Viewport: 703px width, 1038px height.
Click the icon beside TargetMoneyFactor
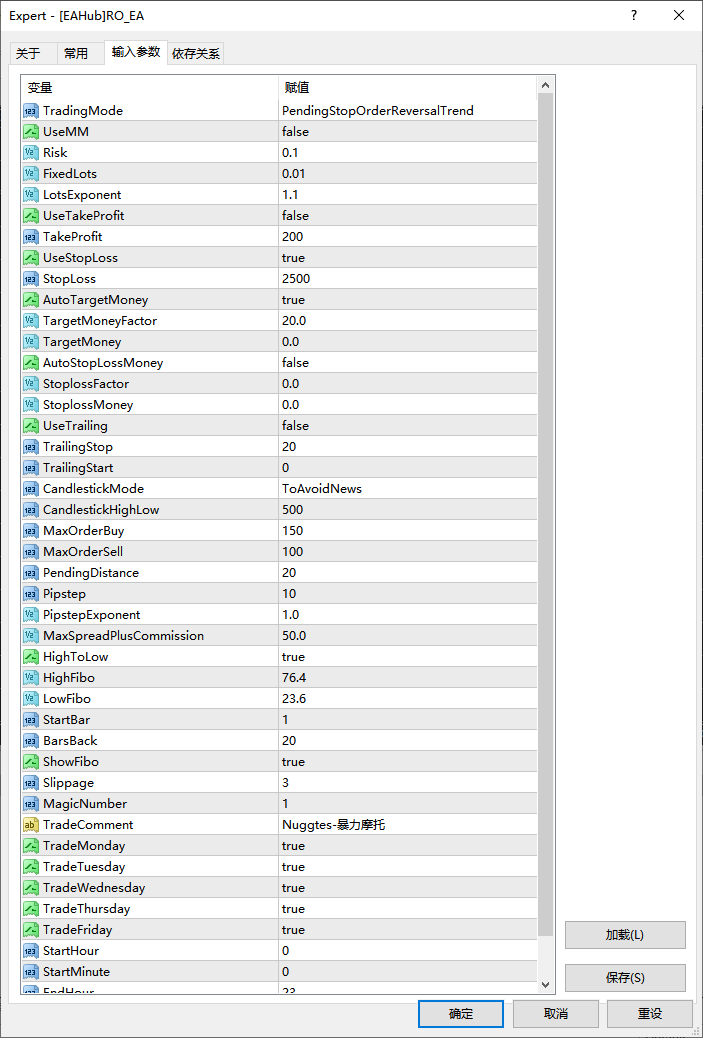pyautogui.click(x=31, y=320)
